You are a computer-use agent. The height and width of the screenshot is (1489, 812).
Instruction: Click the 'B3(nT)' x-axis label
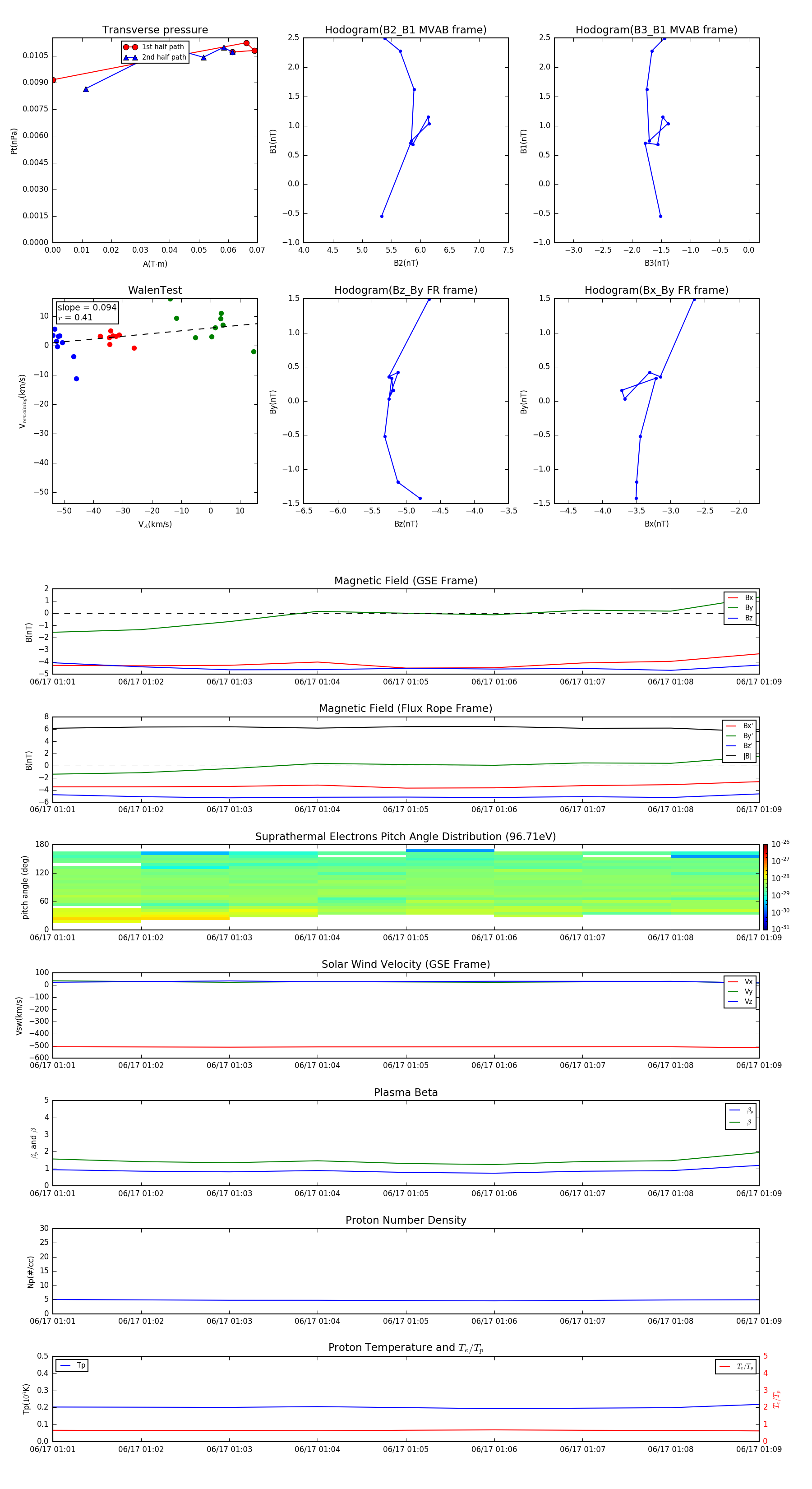pos(656,263)
